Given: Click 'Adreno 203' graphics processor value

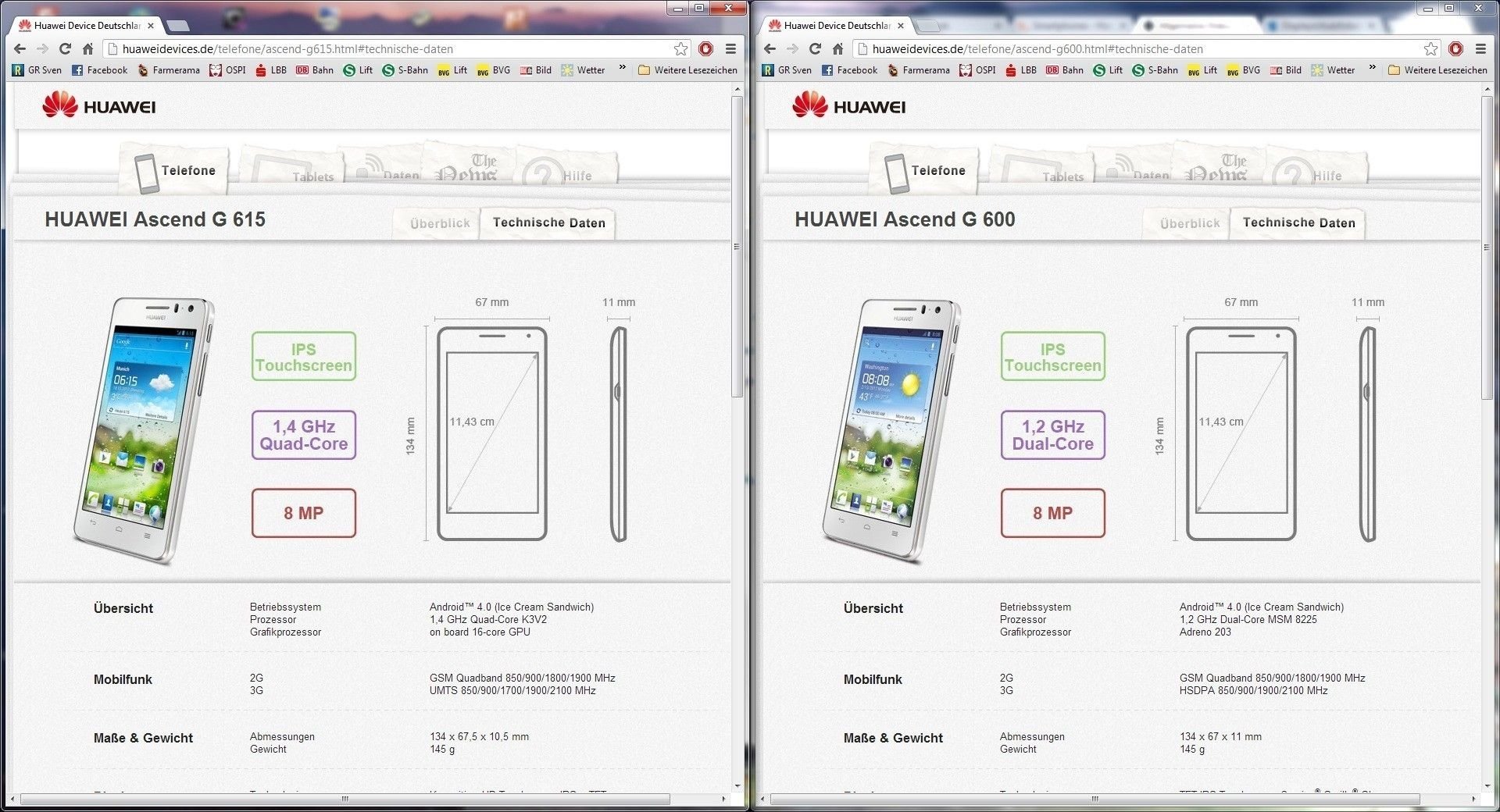Looking at the screenshot, I should pos(1205,632).
